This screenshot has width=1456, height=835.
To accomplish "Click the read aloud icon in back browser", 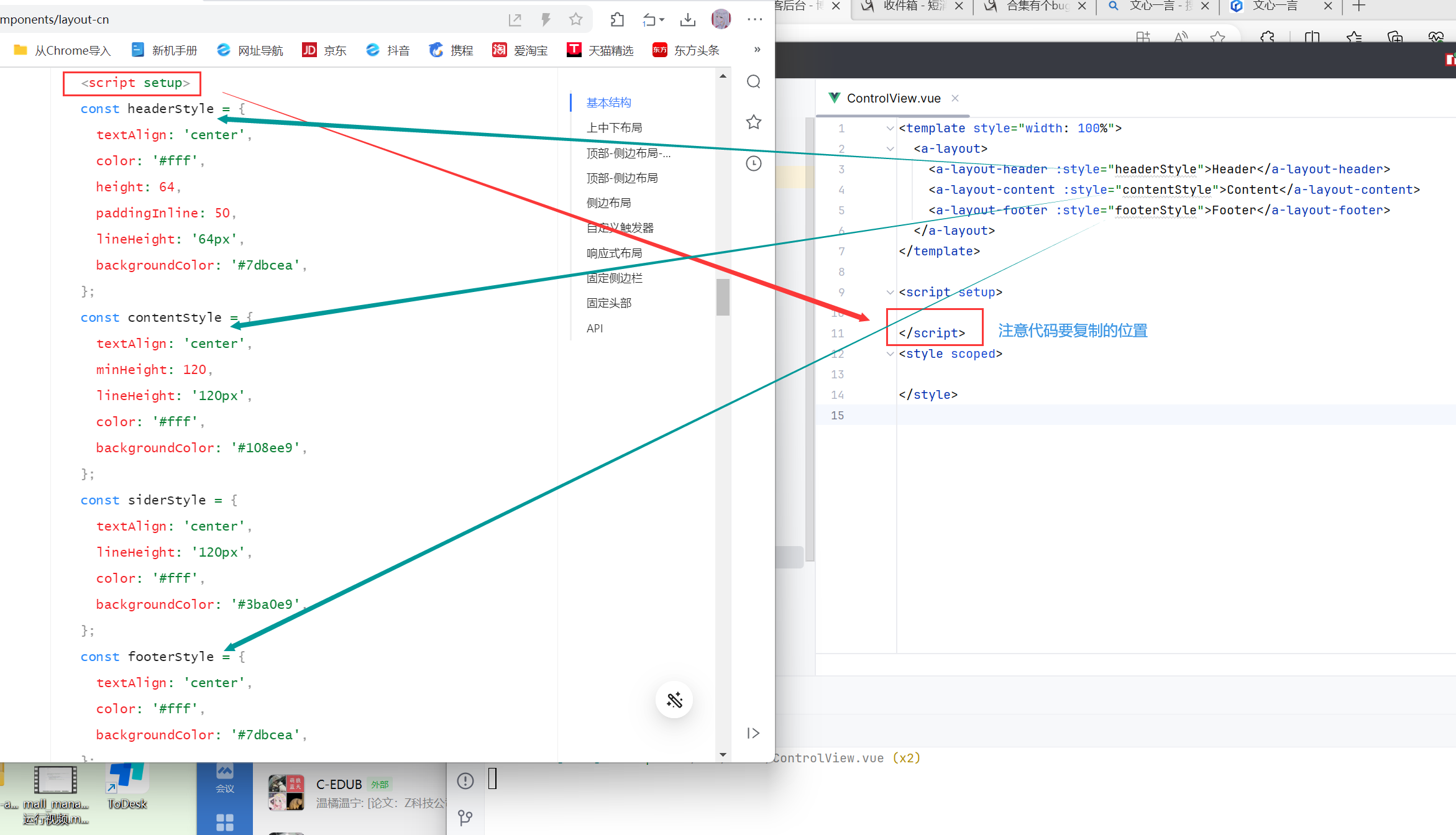I will click(1181, 37).
